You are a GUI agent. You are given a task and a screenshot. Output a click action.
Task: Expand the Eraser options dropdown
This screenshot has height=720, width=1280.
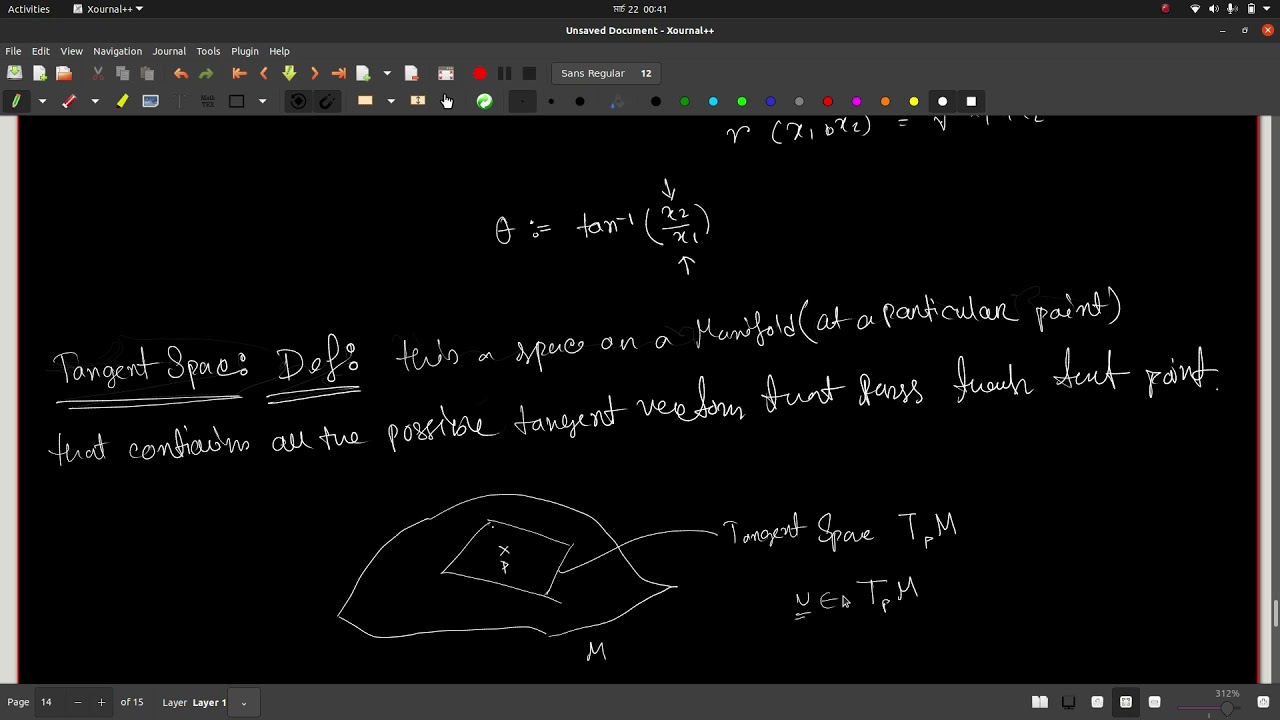point(95,101)
